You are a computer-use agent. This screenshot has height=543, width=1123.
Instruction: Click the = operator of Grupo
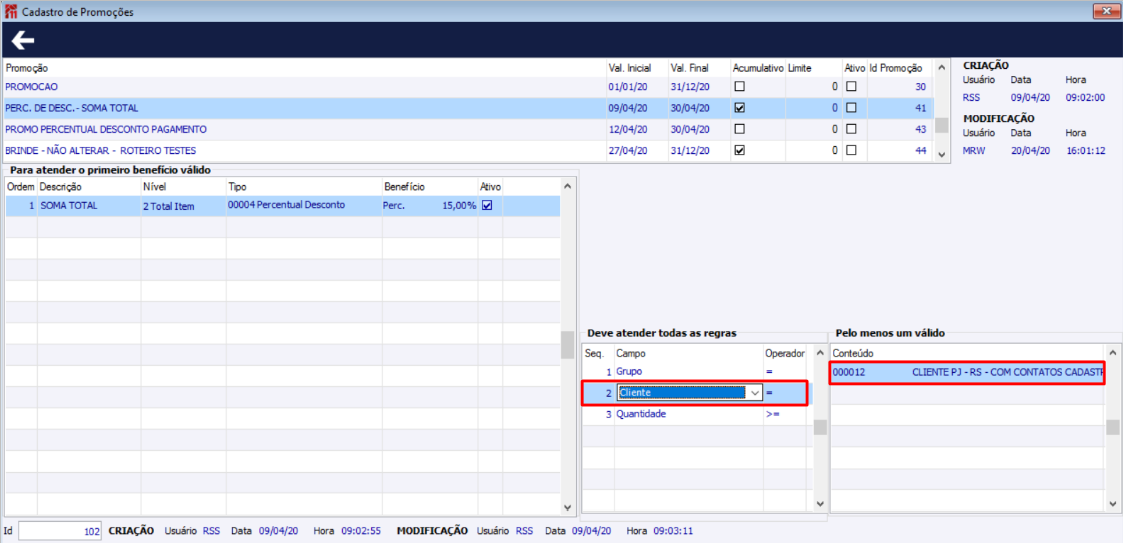(768, 372)
